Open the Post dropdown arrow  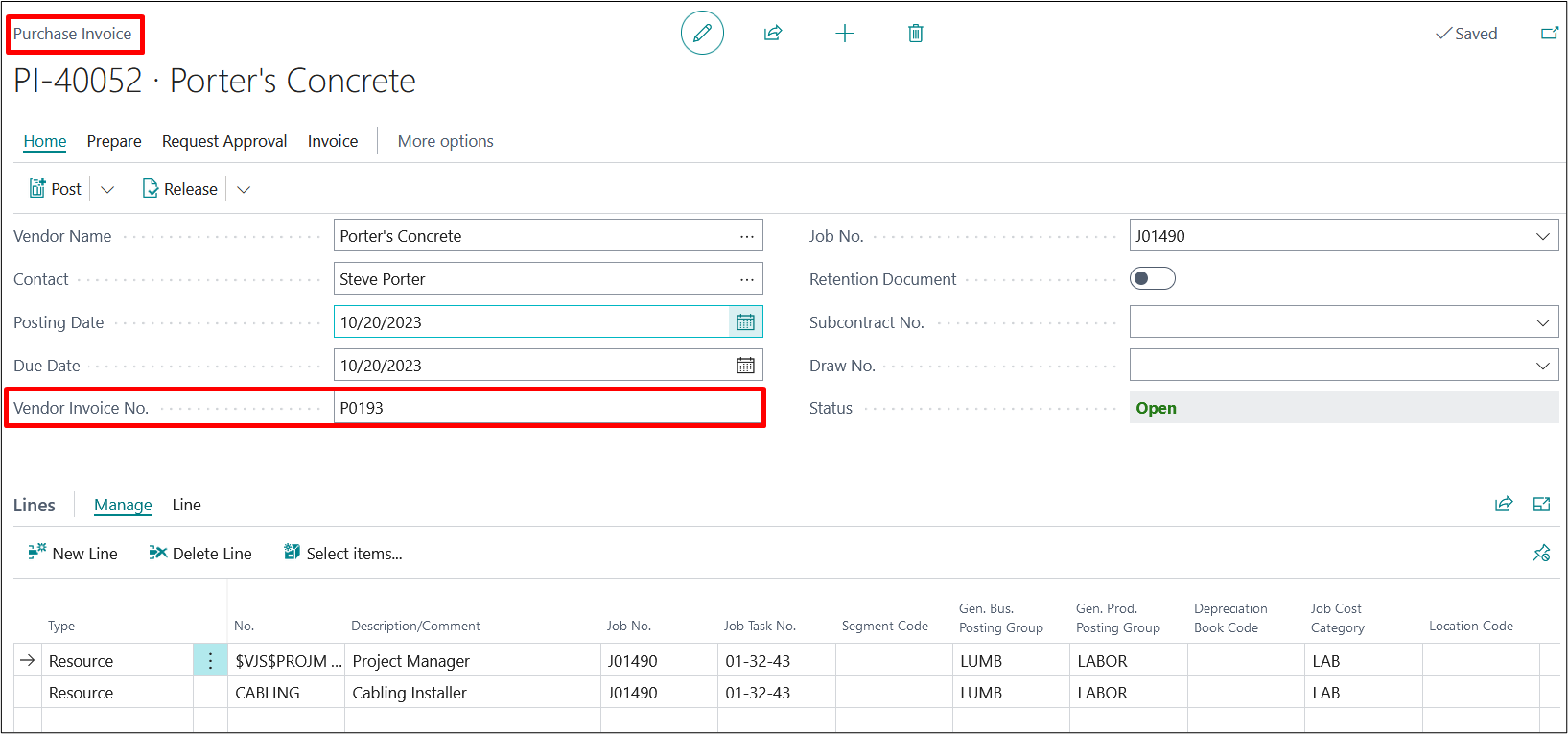(x=107, y=190)
